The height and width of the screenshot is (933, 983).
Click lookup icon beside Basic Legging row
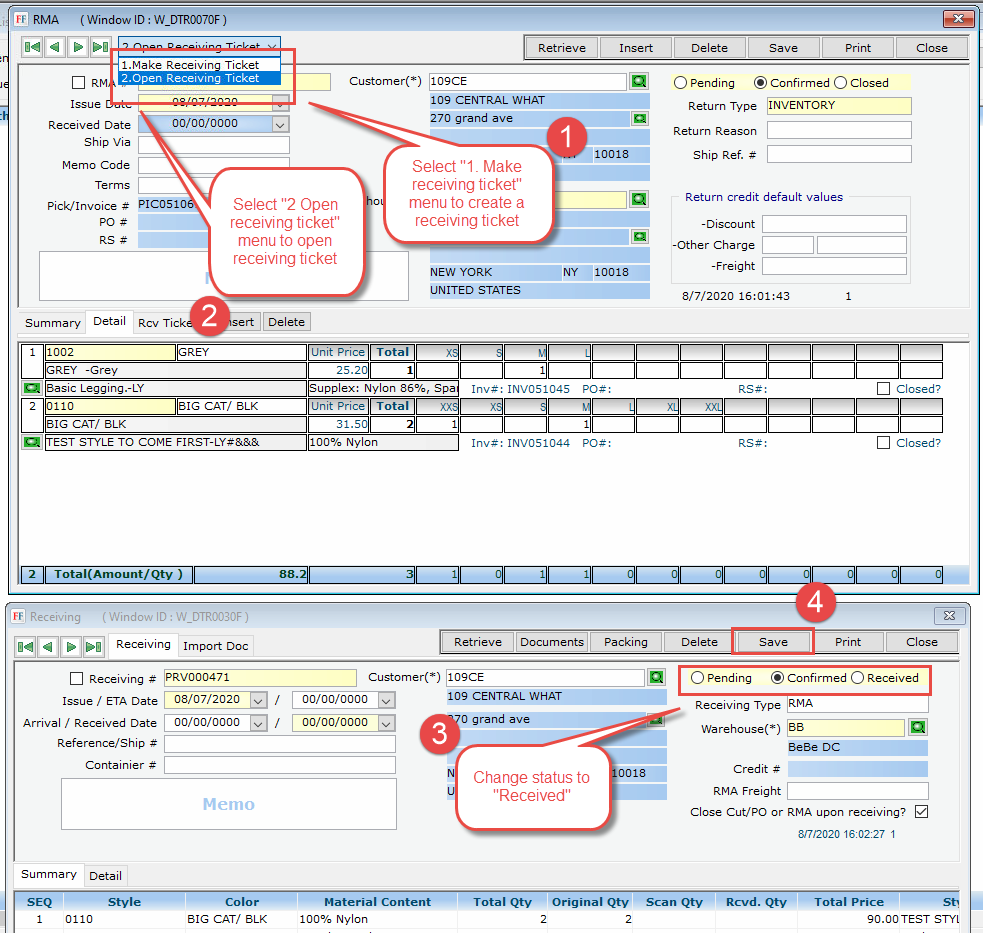coord(31,388)
